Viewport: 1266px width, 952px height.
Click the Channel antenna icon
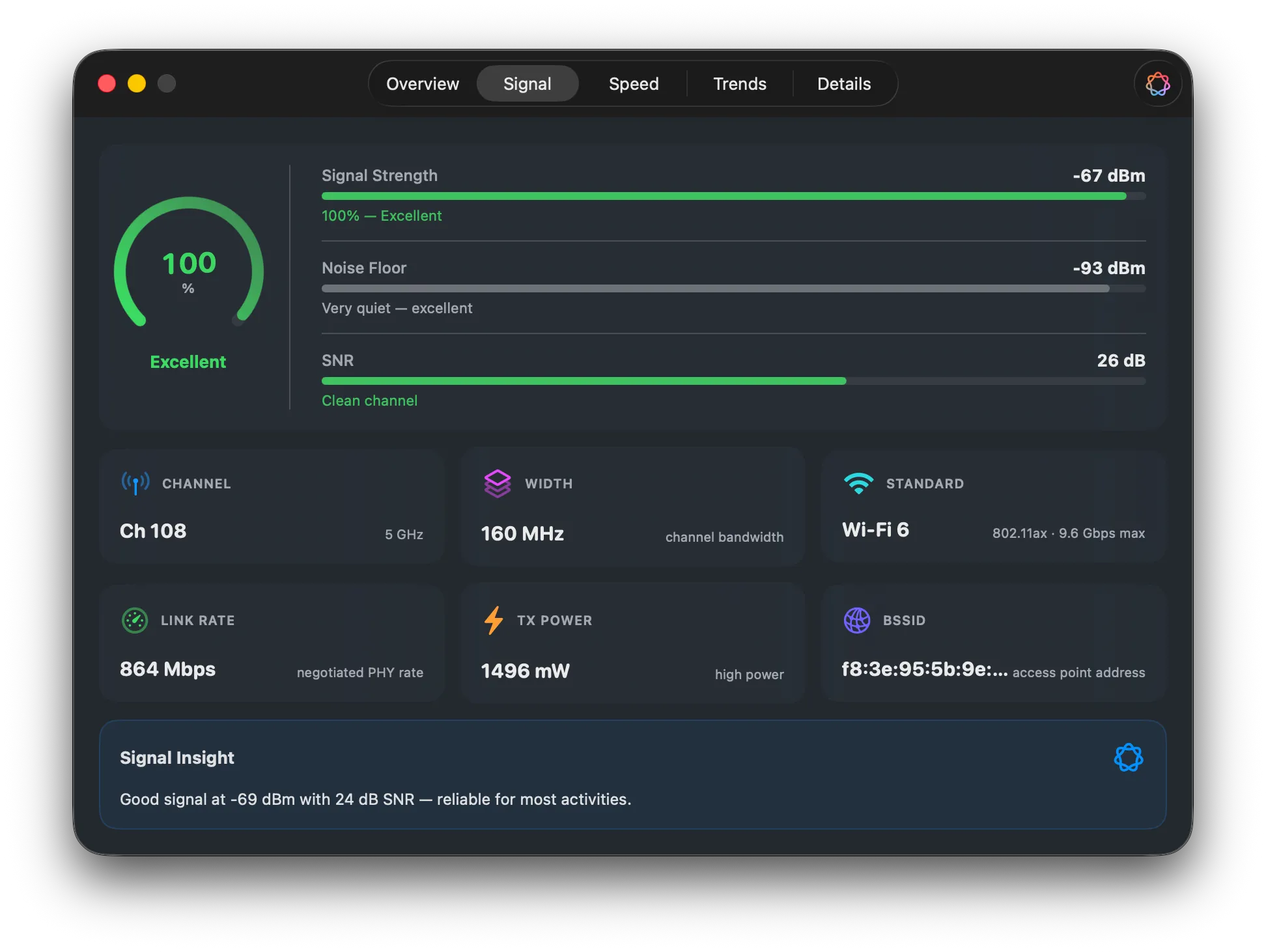pos(135,483)
